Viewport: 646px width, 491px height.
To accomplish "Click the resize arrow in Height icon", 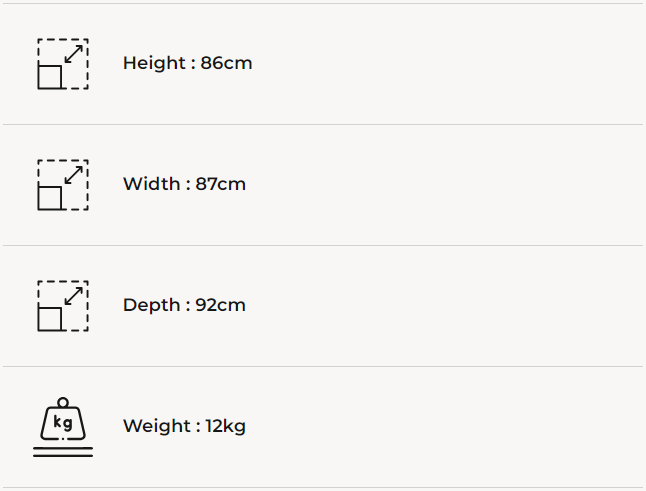I will pos(73,54).
